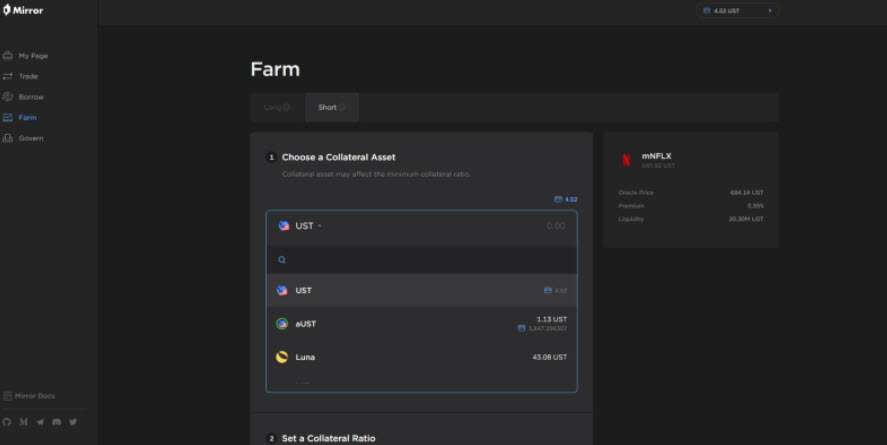Click the aUST balance 1.13 UST
The image size is (887, 445).
552,319
